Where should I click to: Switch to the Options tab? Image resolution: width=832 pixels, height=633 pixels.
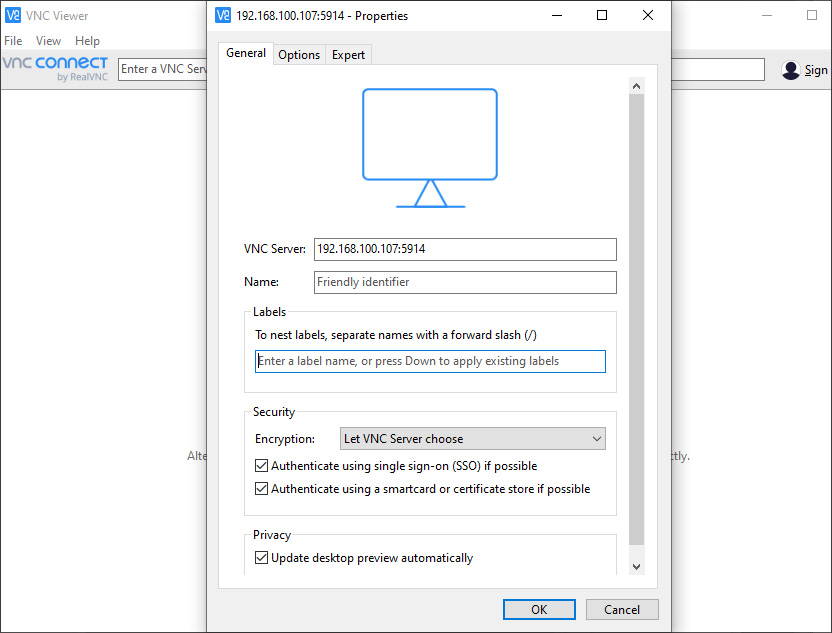(299, 55)
